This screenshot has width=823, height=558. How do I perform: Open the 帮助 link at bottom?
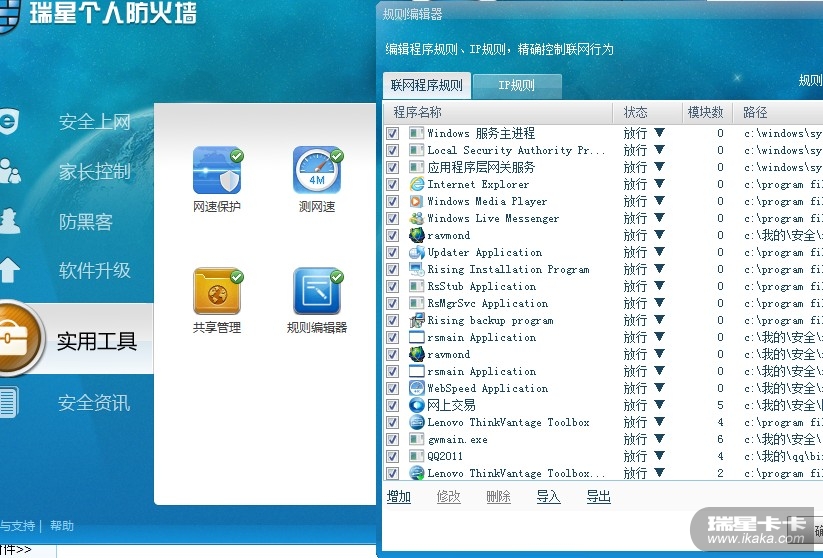coord(62,525)
